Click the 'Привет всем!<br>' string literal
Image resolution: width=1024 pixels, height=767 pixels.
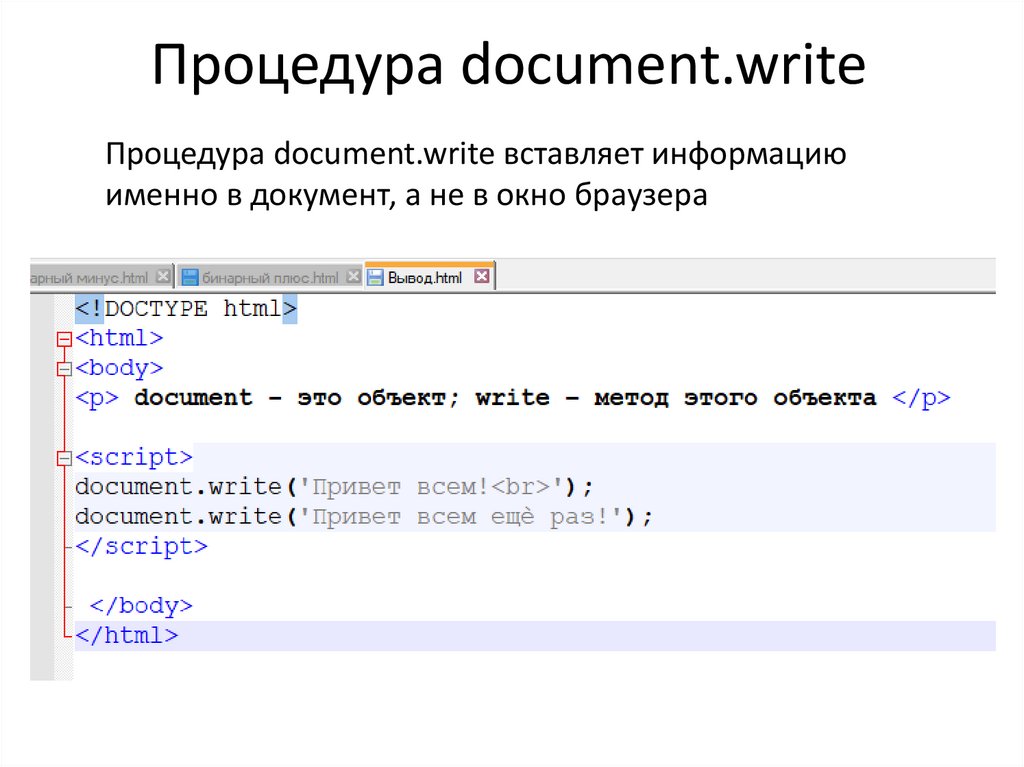click(x=432, y=488)
